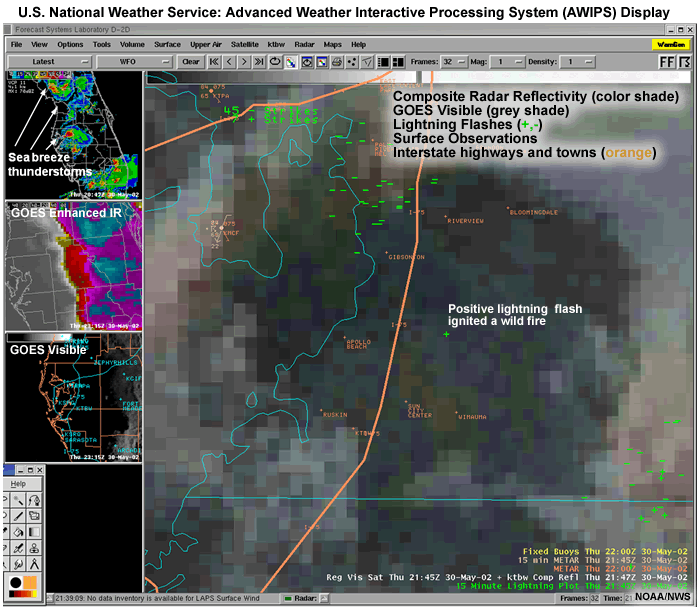The image size is (700, 610).
Task: Click the FF button at toolbar right
Action: [x=667, y=62]
